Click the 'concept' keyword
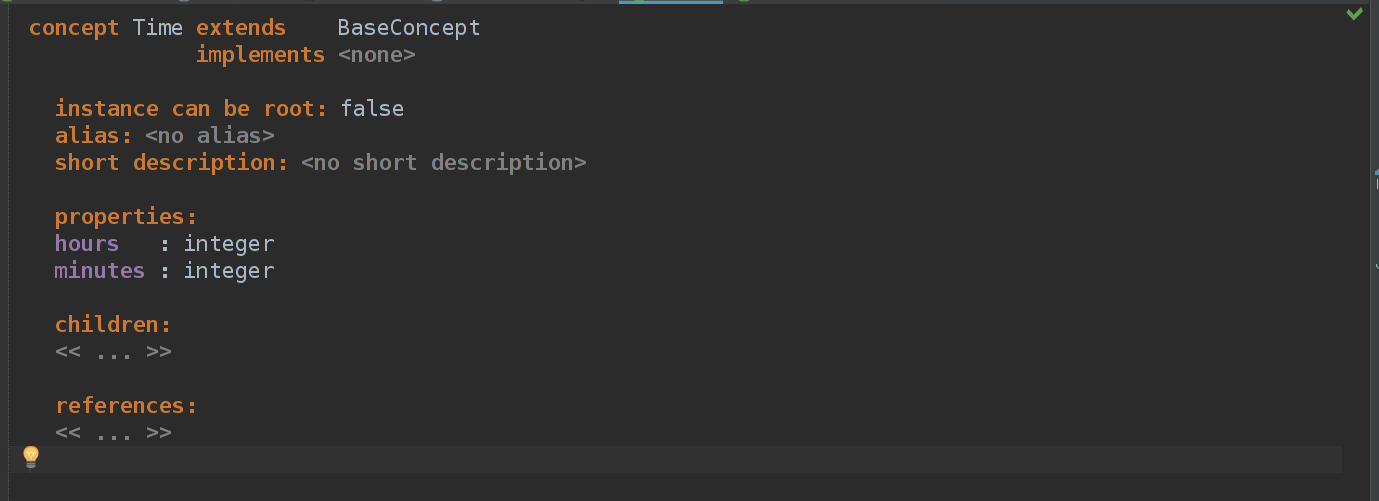 74,28
